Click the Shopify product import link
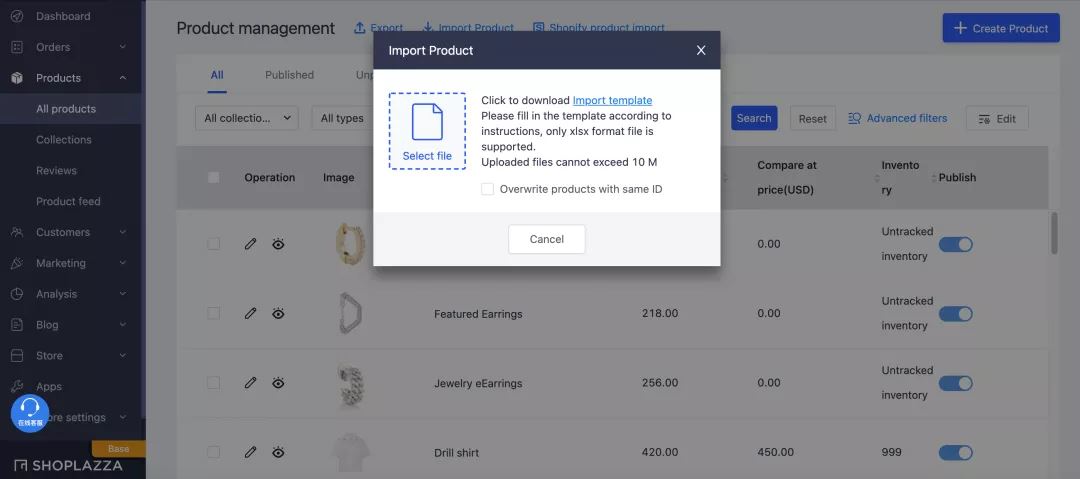Screen dimensions: 1080x479 [x=599, y=28]
